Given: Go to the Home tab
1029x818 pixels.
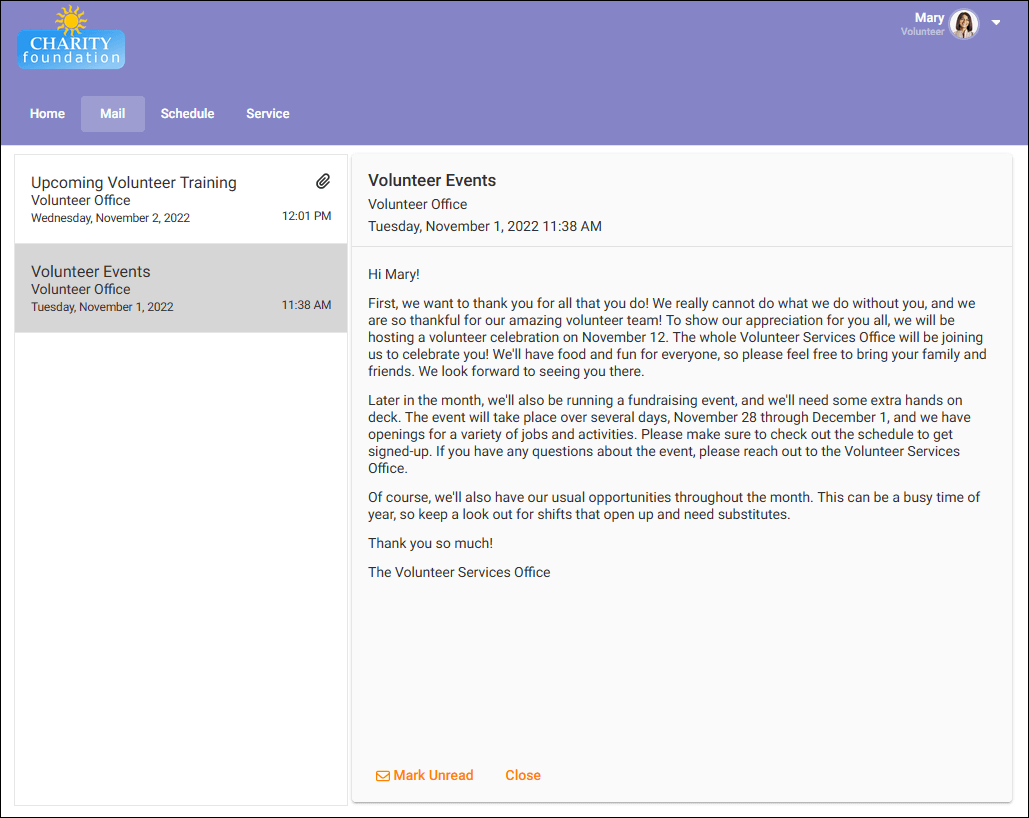Looking at the screenshot, I should 47,114.
